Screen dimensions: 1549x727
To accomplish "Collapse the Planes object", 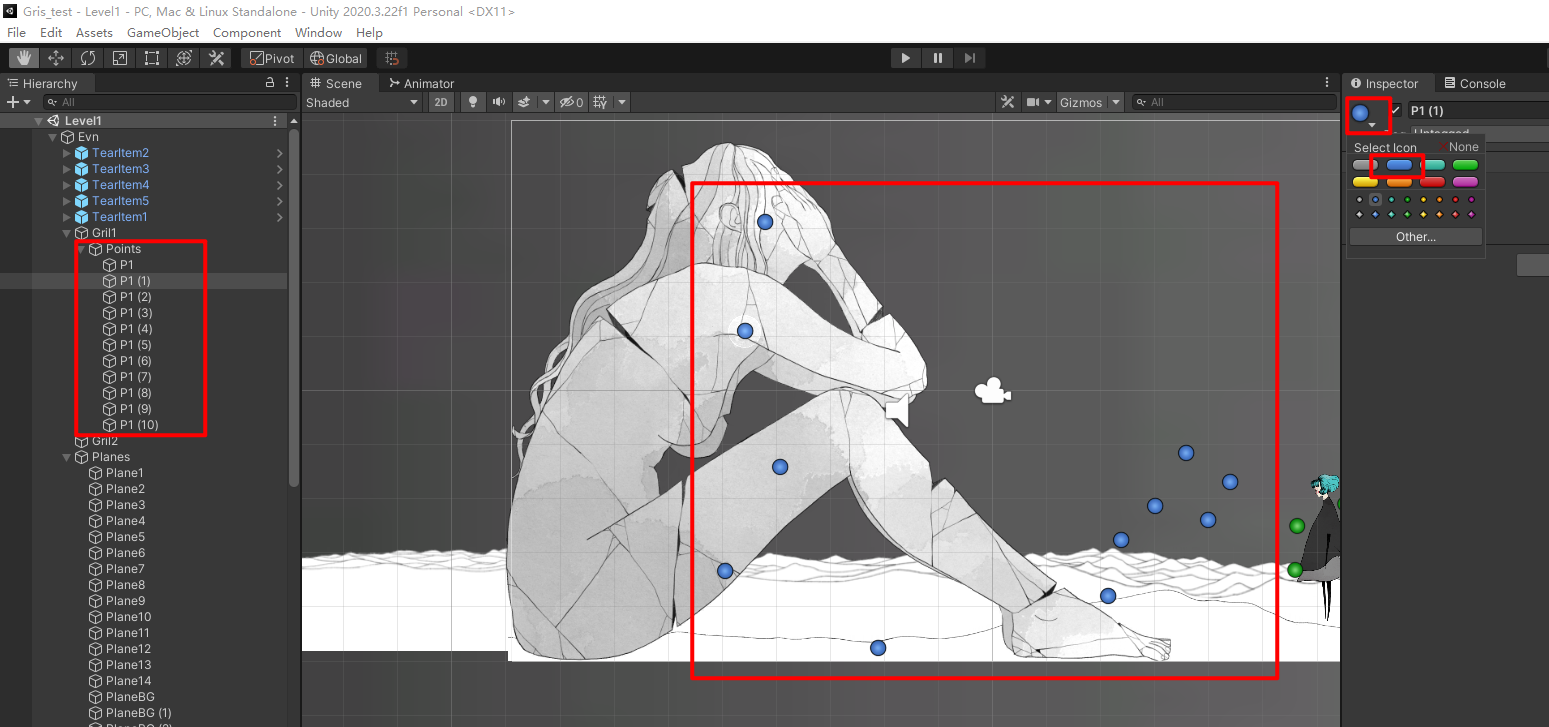I will click(x=67, y=457).
